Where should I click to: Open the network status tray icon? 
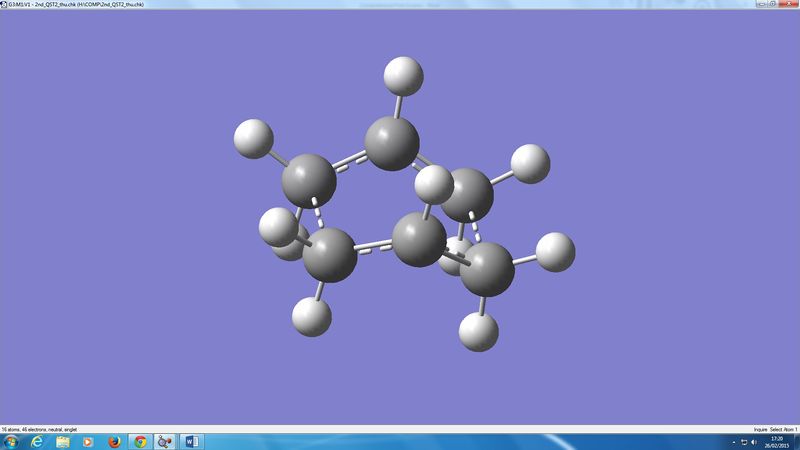pos(744,442)
